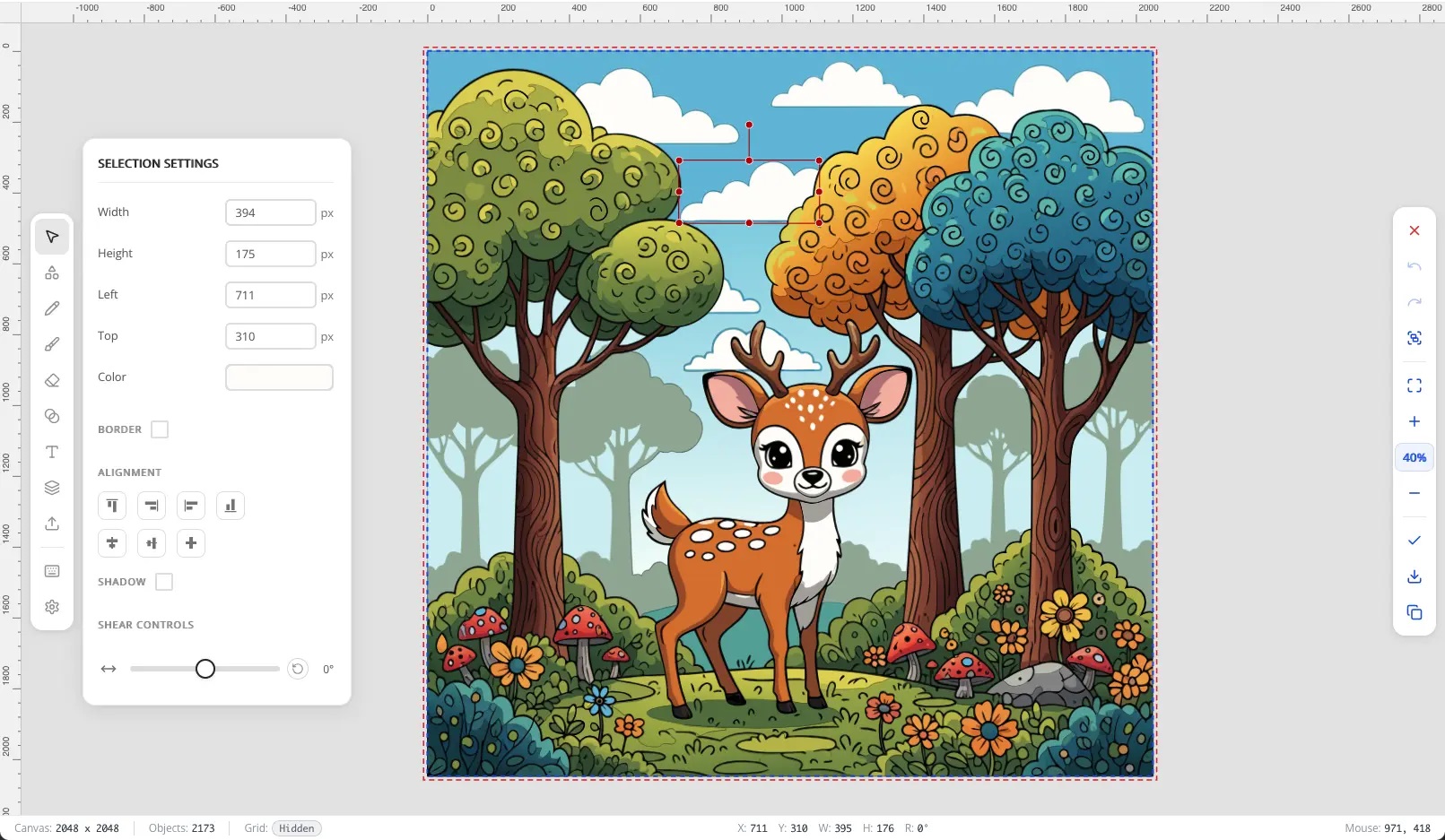The height and width of the screenshot is (840, 1445).
Task: Click the red X close icon
Action: [x=1415, y=230]
